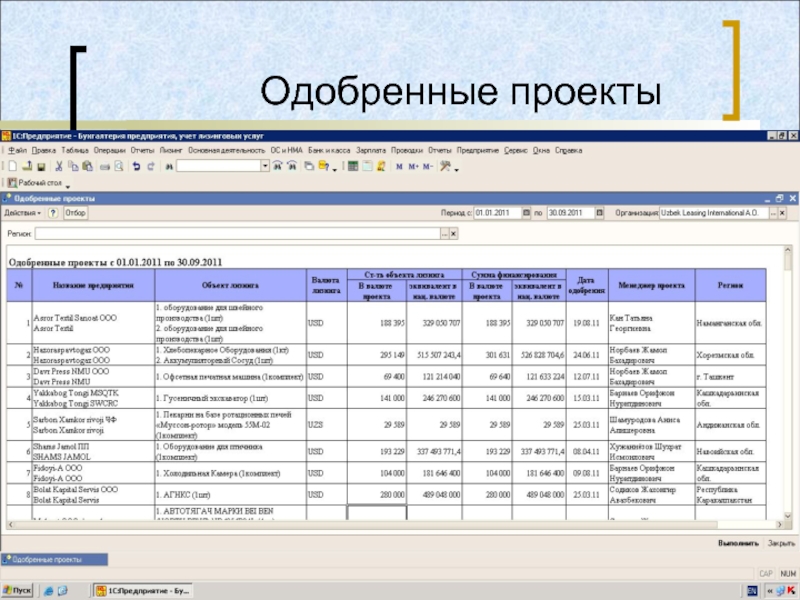Click the Find Previous binoculars icon
Image resolution: width=800 pixels, height=600 pixels.
point(292,166)
